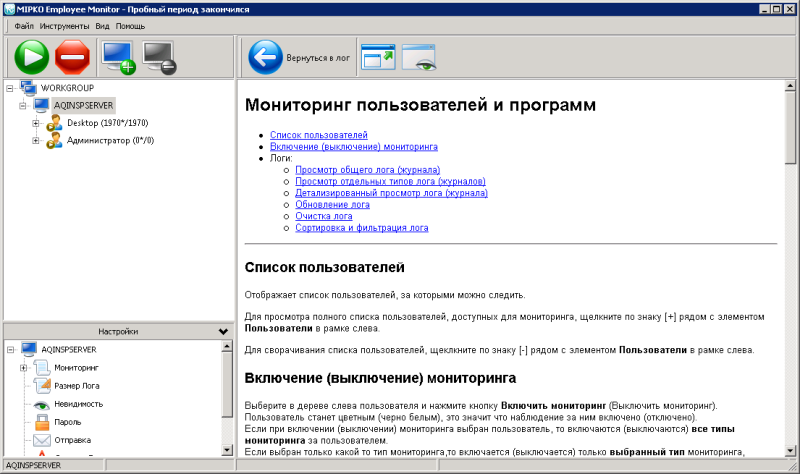800x474 pixels.
Task: Click the window with eye icon
Action: click(419, 57)
